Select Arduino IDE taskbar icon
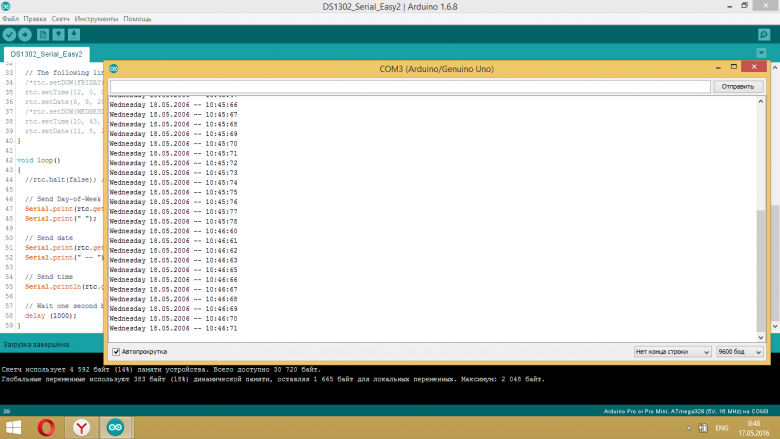 point(116,428)
